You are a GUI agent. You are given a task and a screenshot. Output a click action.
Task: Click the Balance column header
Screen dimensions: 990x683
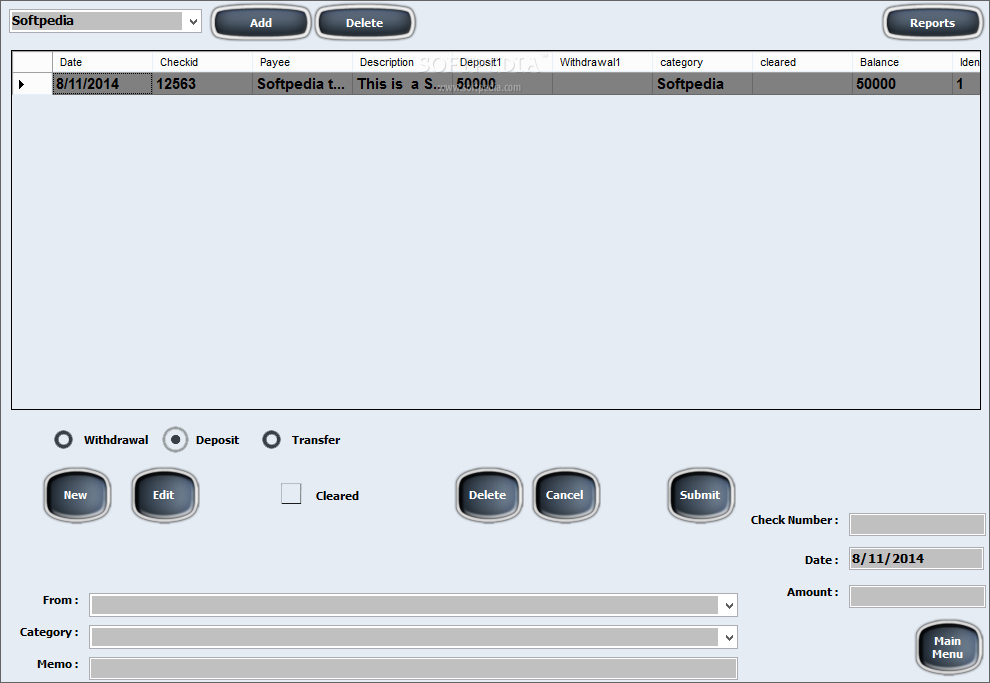(x=902, y=62)
